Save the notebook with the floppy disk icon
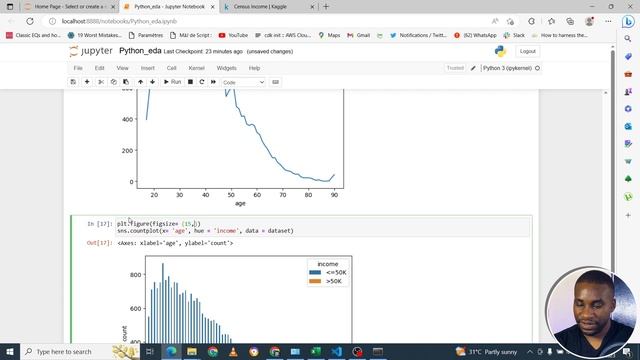The width and height of the screenshot is (640, 360). click(73, 82)
